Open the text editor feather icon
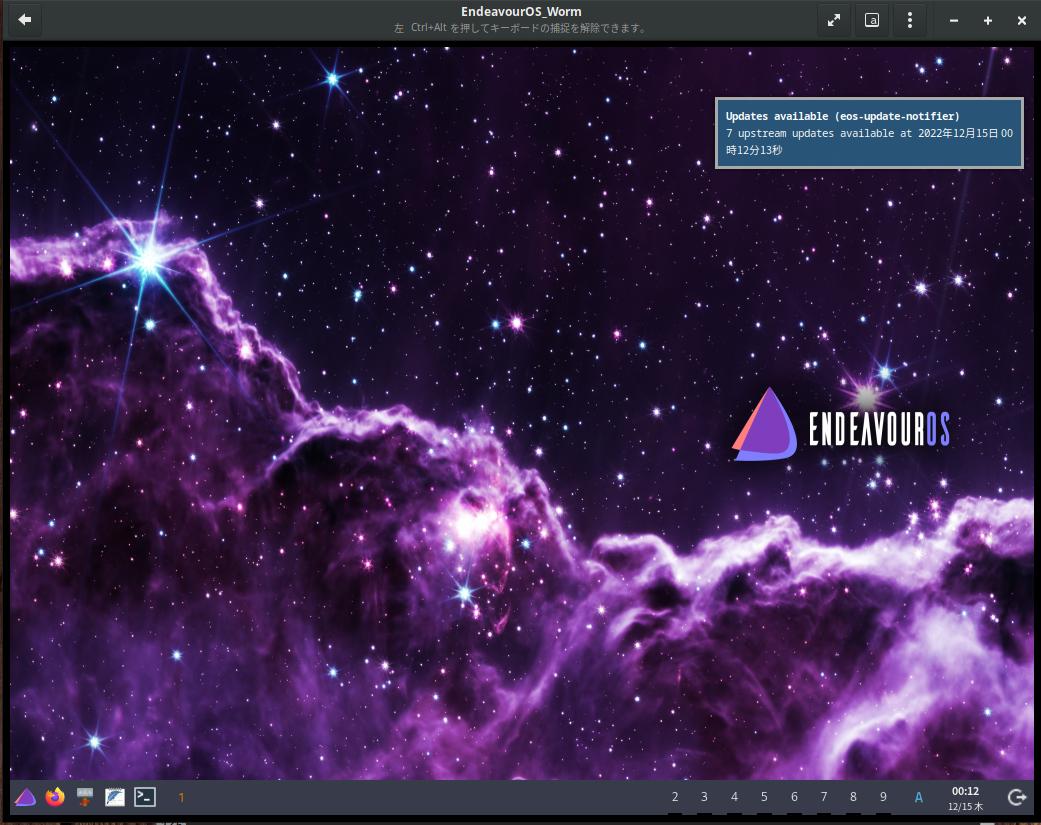Image resolution: width=1041 pixels, height=825 pixels. pyautogui.click(x=115, y=796)
